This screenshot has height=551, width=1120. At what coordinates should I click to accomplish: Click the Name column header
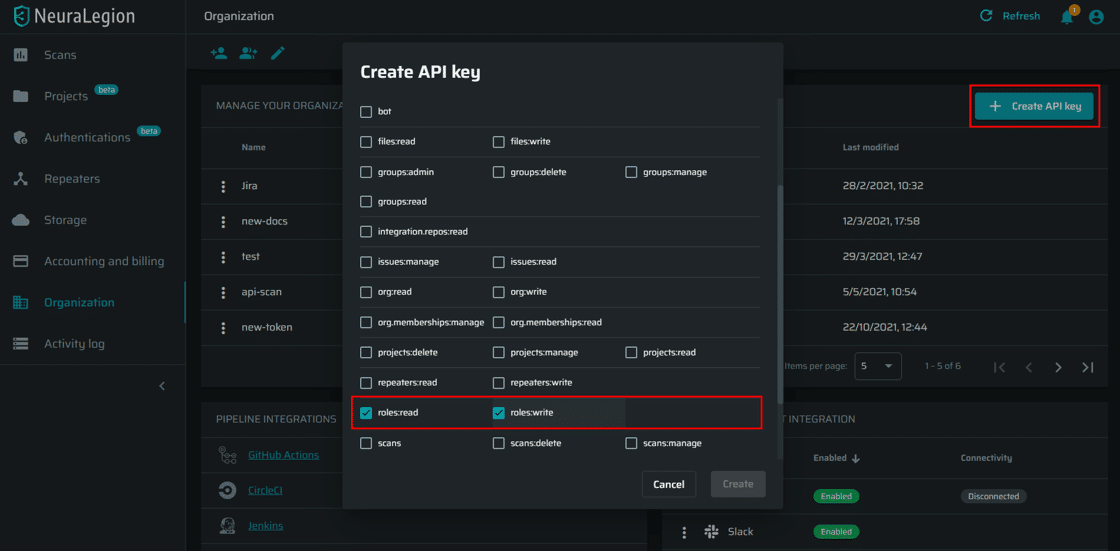click(254, 147)
